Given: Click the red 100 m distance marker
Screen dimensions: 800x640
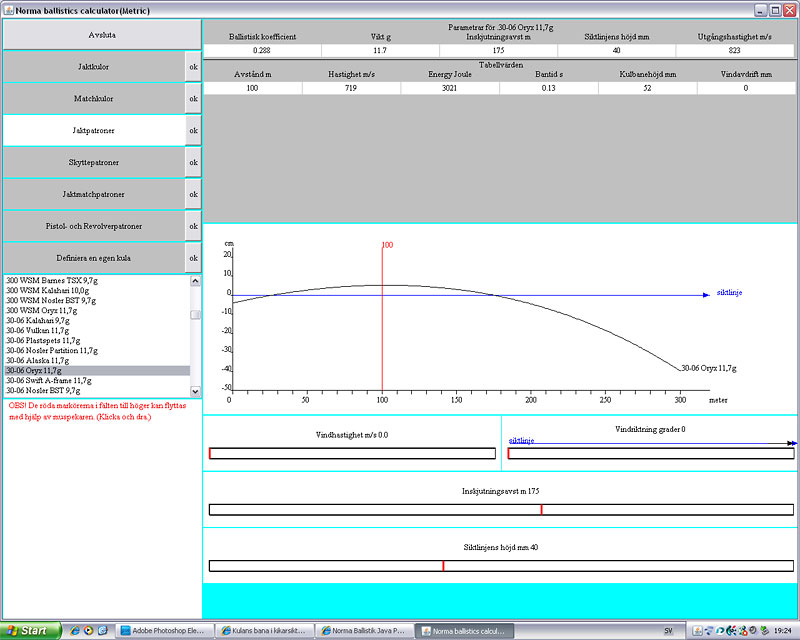Looking at the screenshot, I should pos(382,320).
